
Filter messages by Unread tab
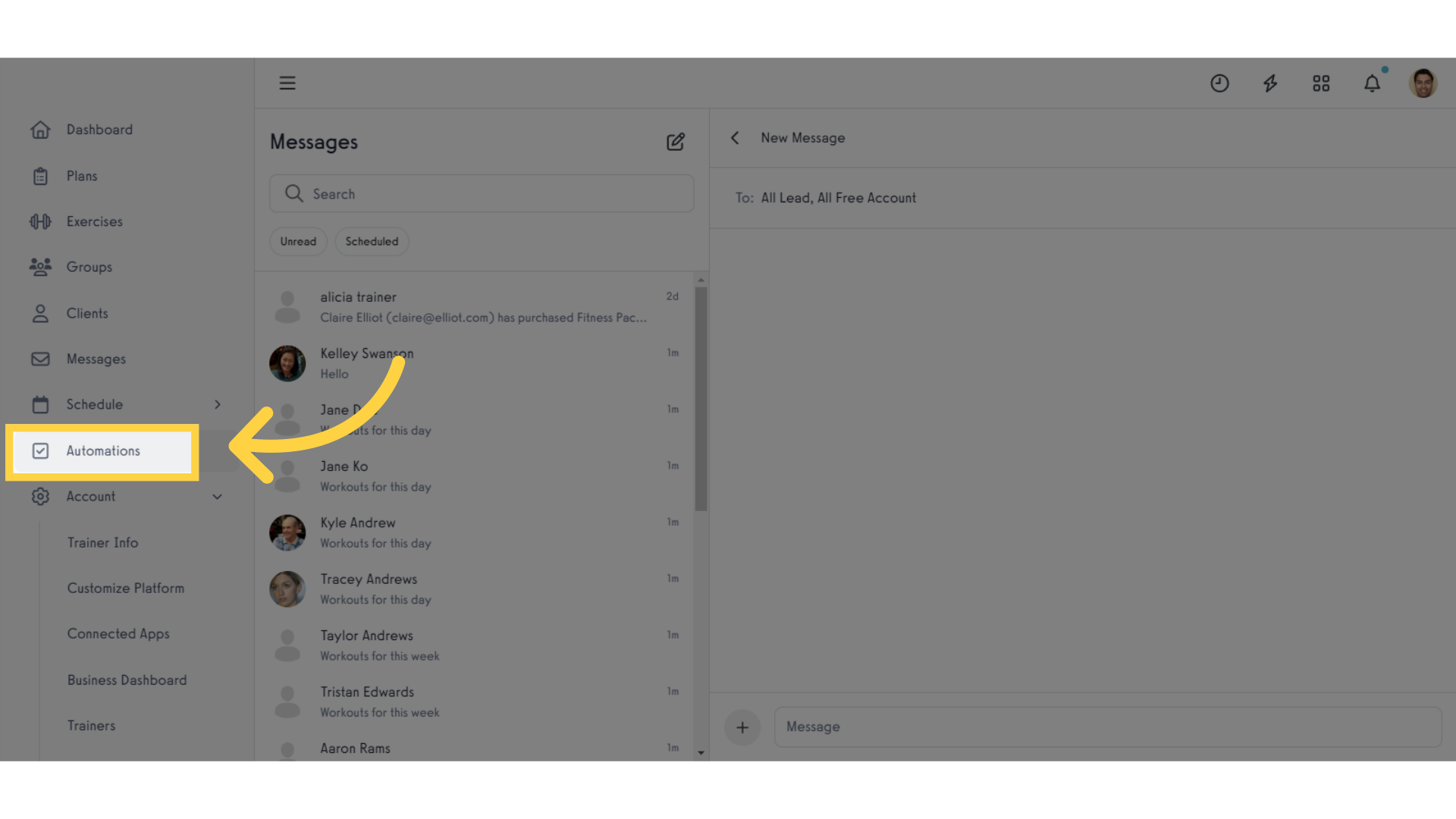point(298,241)
